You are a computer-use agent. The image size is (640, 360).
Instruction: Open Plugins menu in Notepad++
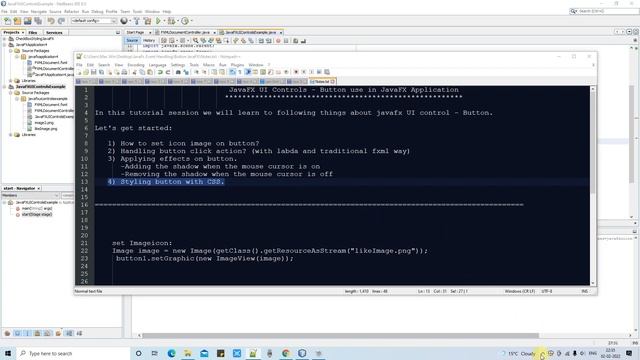tap(237, 65)
